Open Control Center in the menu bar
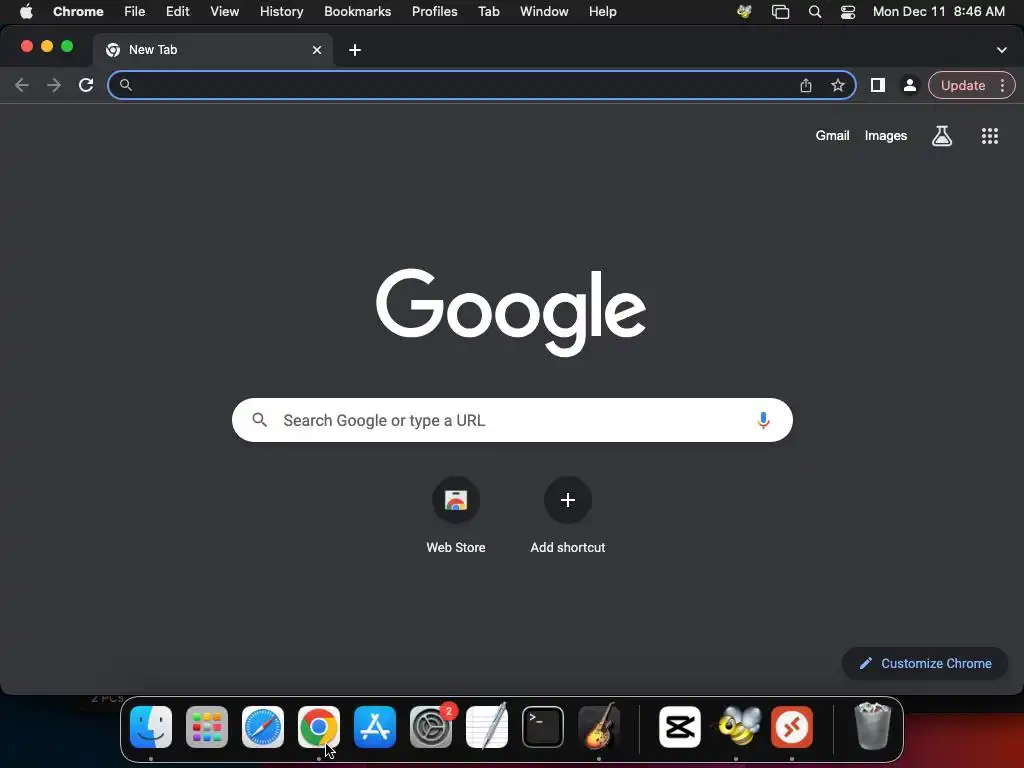The height and width of the screenshot is (768, 1024). click(848, 12)
